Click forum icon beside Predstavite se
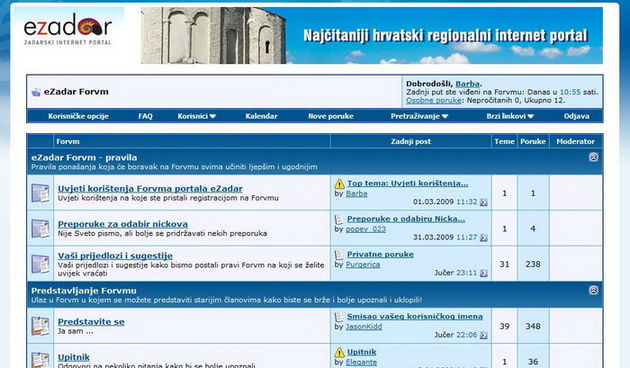The width and height of the screenshot is (630, 368). (40, 326)
